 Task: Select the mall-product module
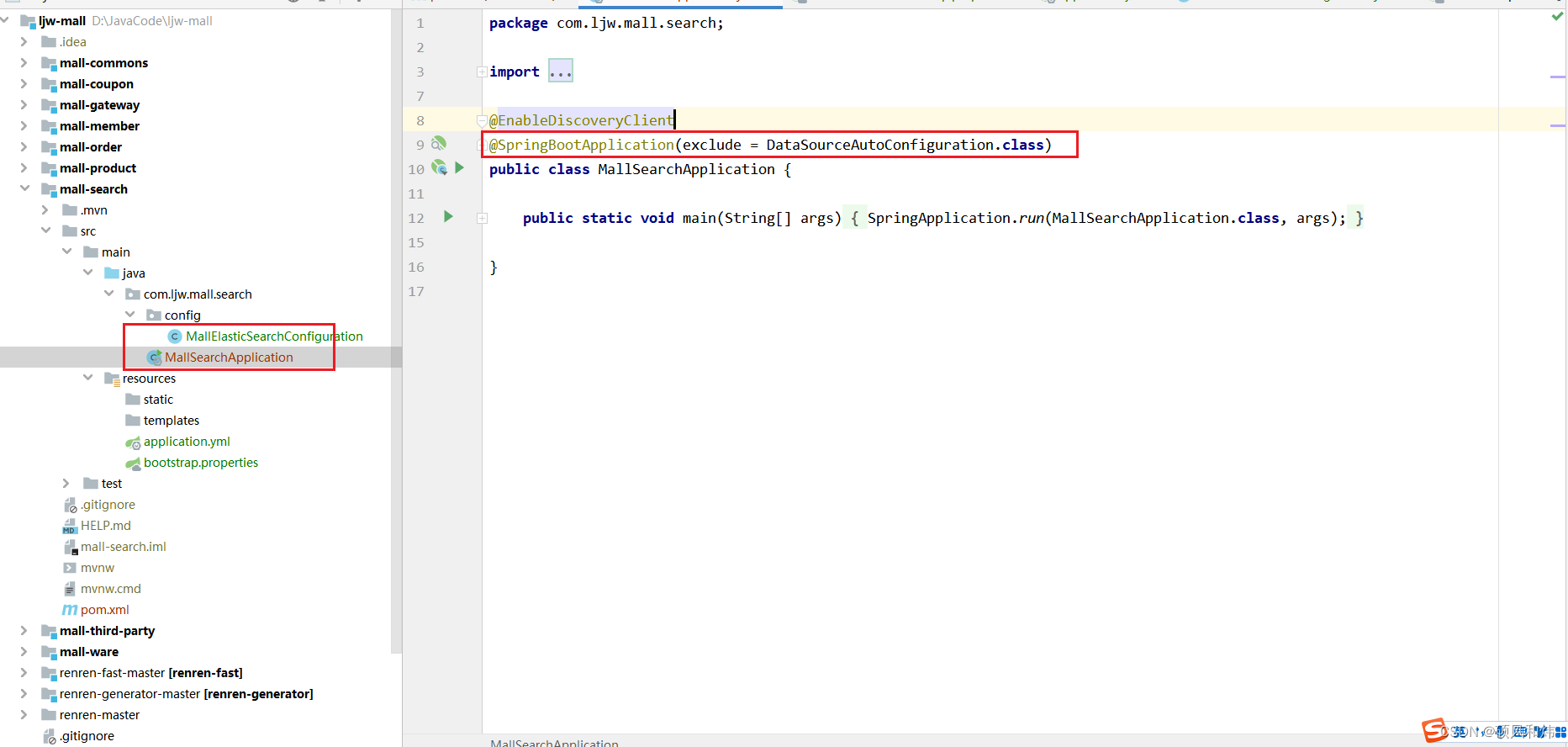pos(98,168)
